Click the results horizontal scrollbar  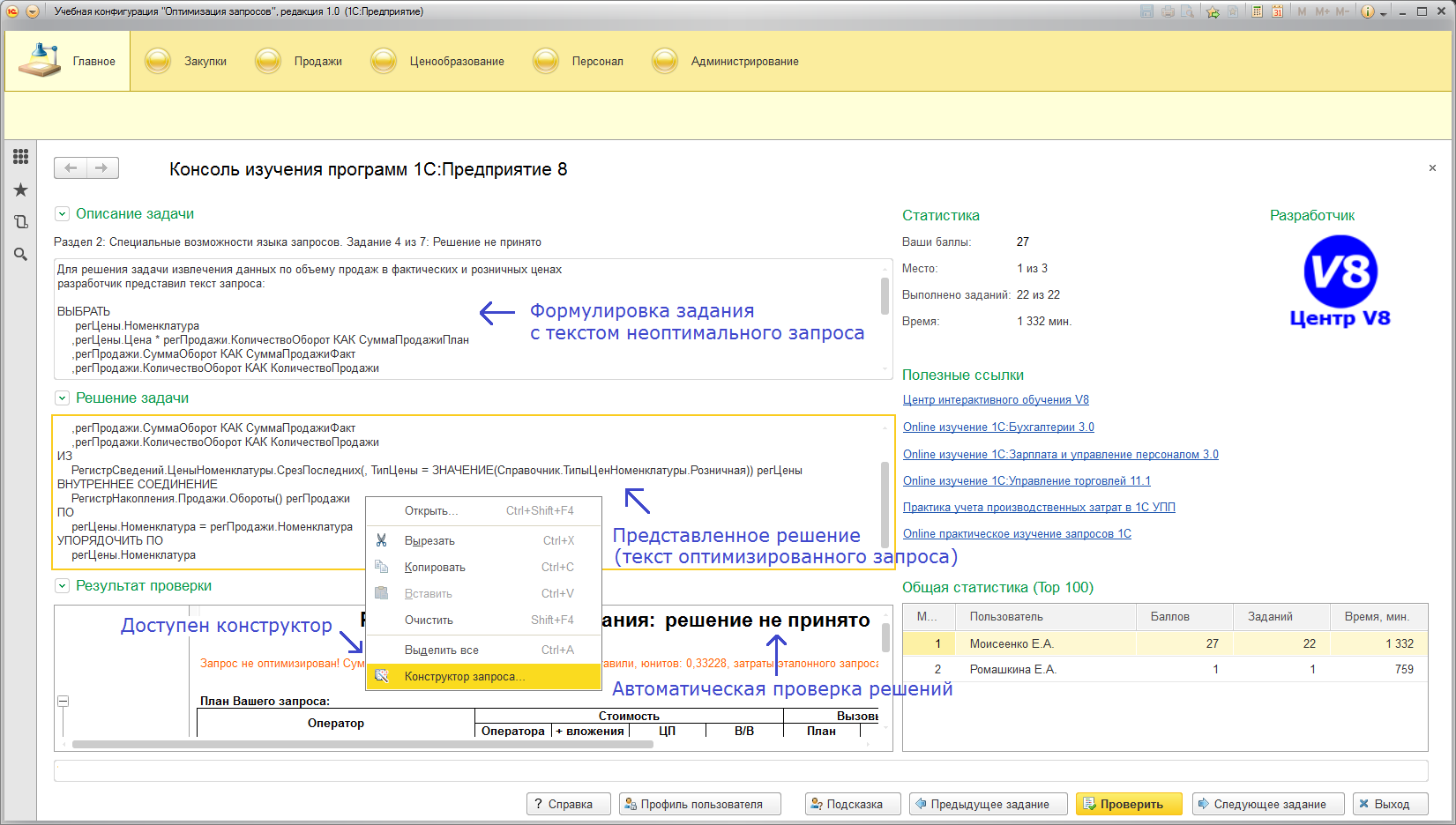pos(362,744)
